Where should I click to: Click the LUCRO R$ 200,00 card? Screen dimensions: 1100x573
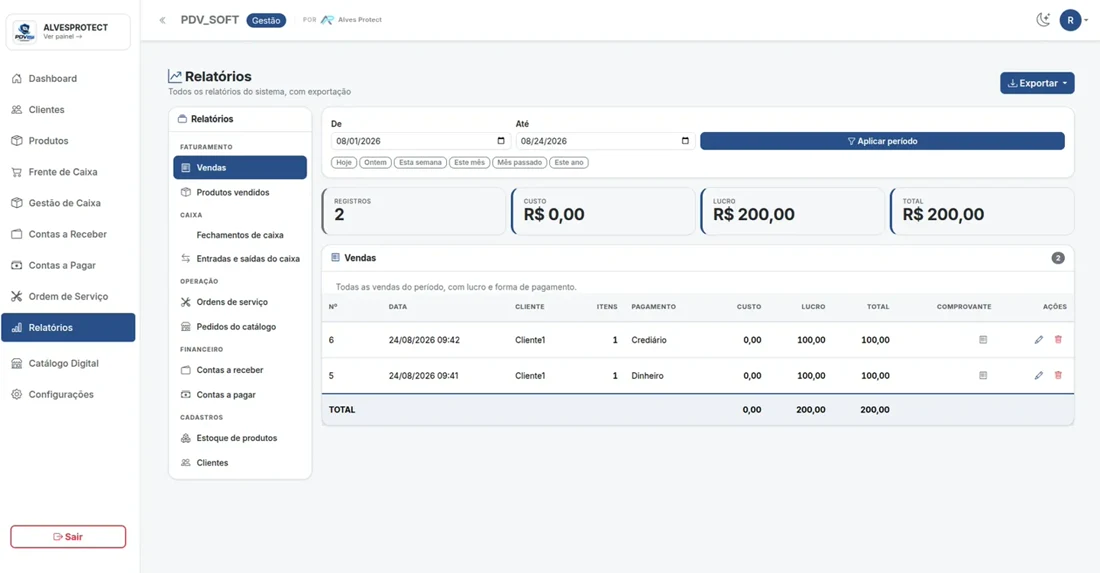pyautogui.click(x=792, y=211)
